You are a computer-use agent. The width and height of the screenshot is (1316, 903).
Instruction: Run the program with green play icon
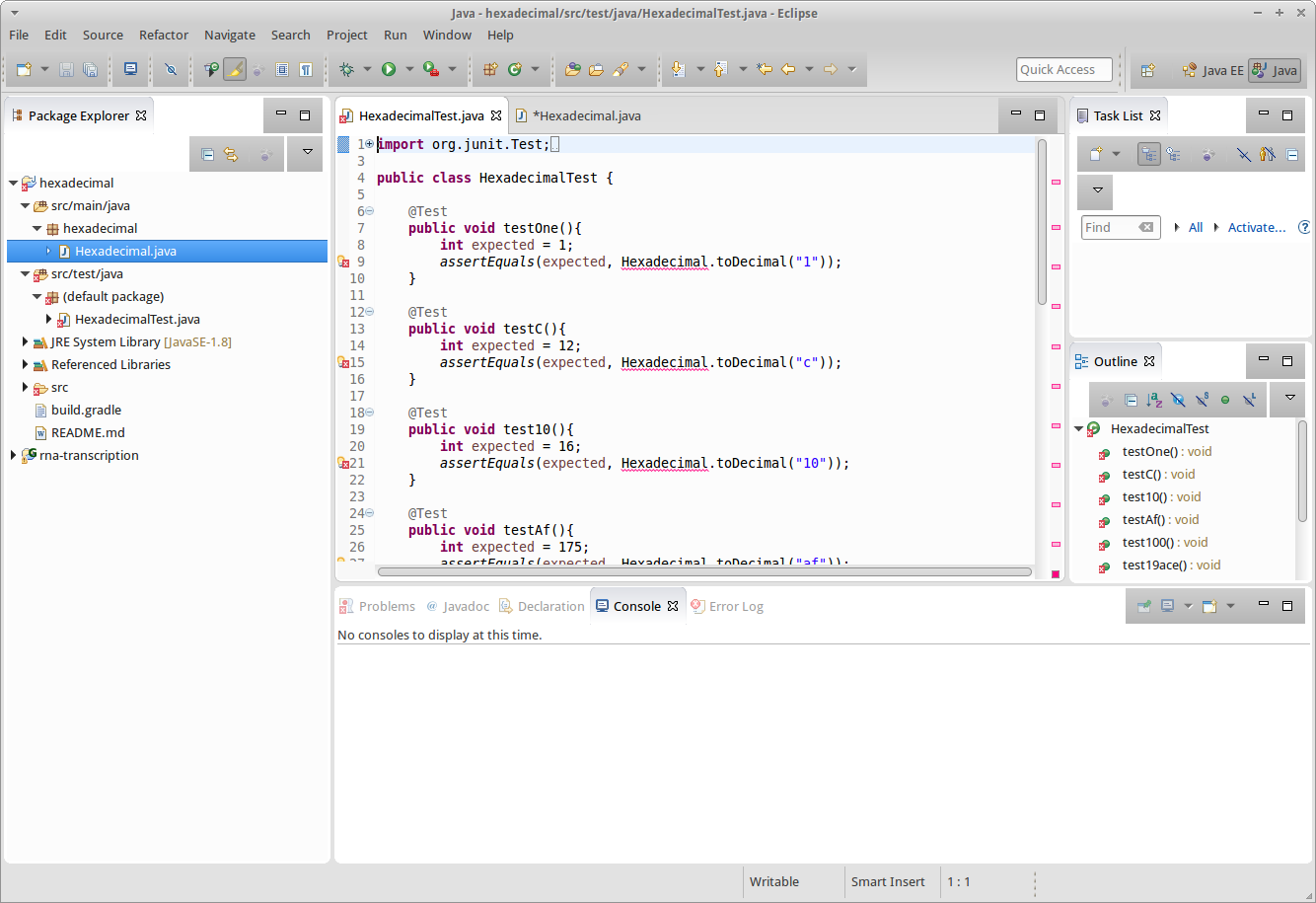pyautogui.click(x=389, y=69)
